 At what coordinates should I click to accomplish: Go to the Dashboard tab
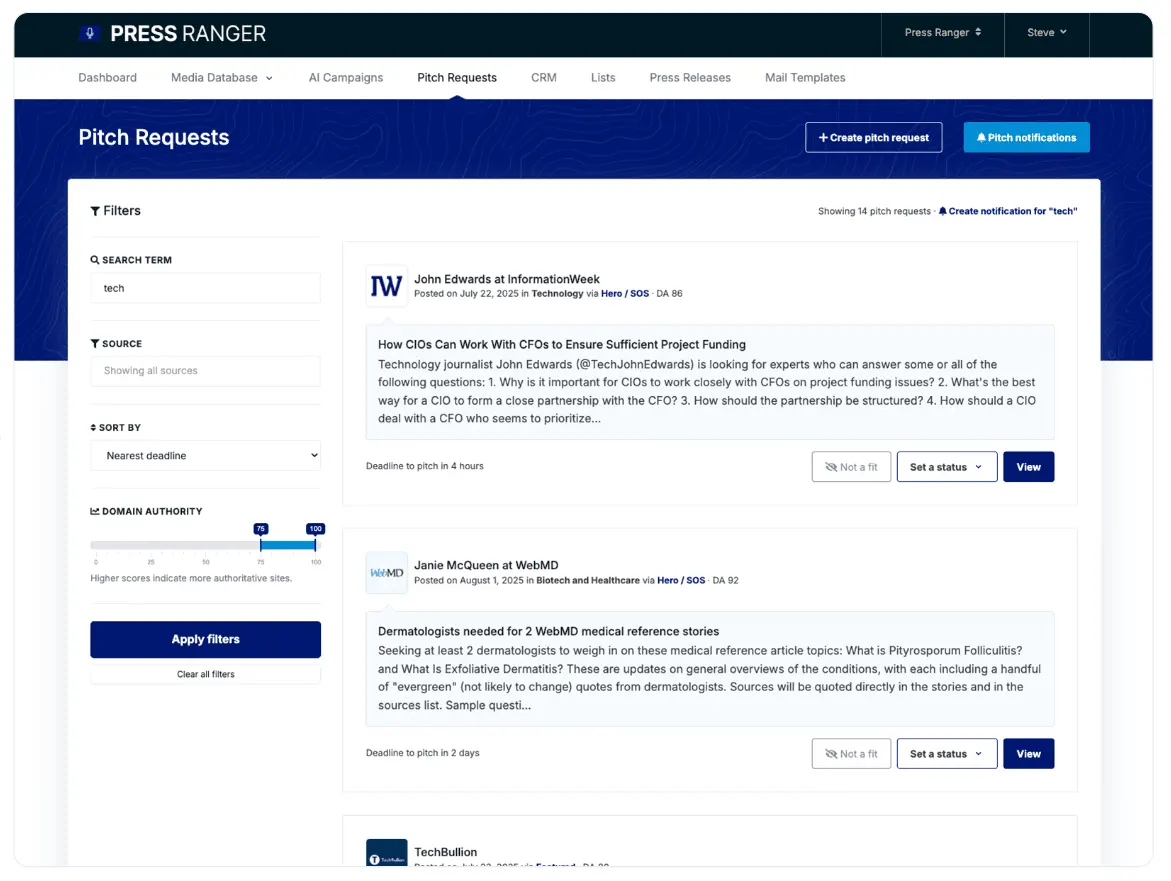[x=108, y=78]
